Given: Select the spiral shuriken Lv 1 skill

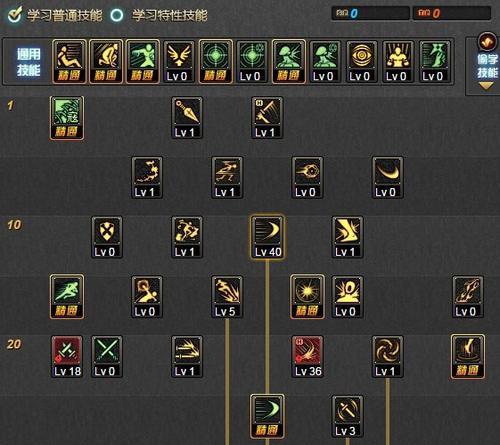Looking at the screenshot, I should click(387, 357).
